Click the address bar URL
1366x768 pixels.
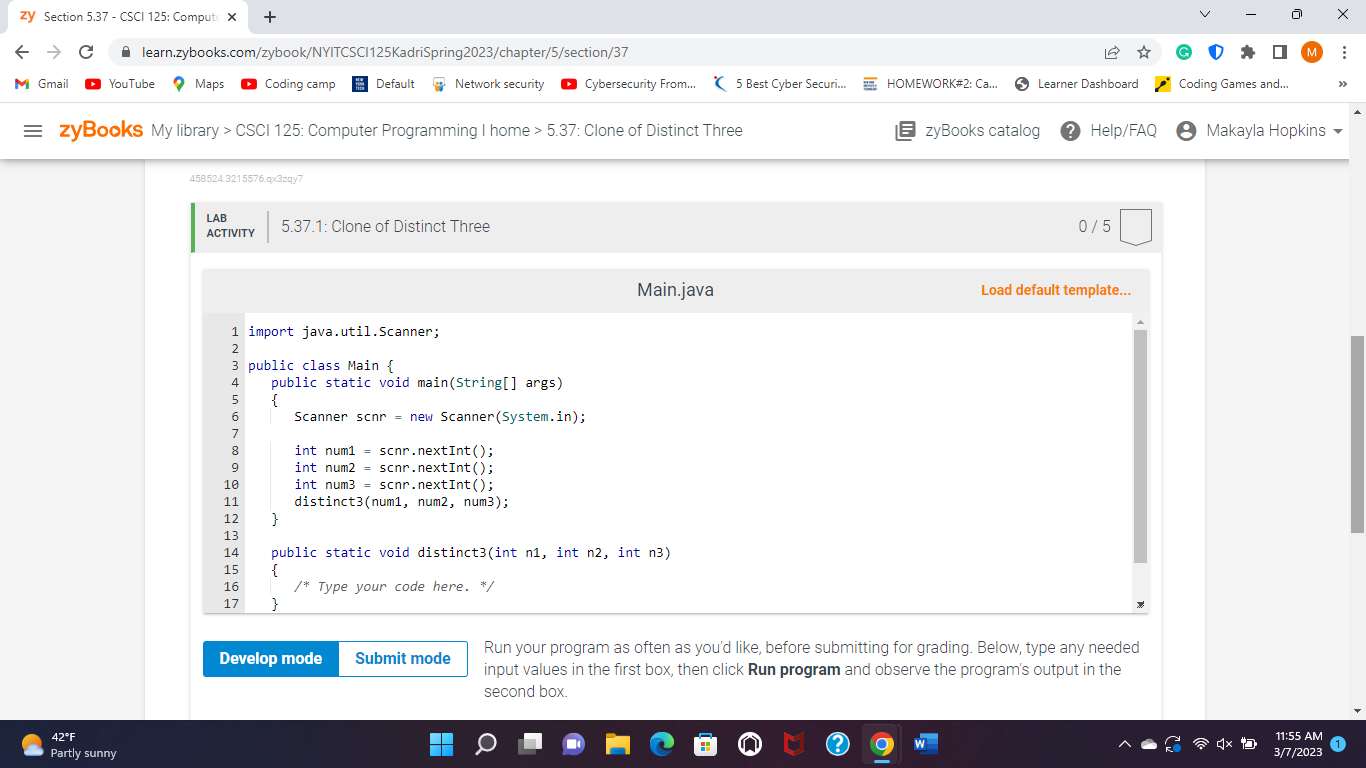pyautogui.click(x=385, y=52)
